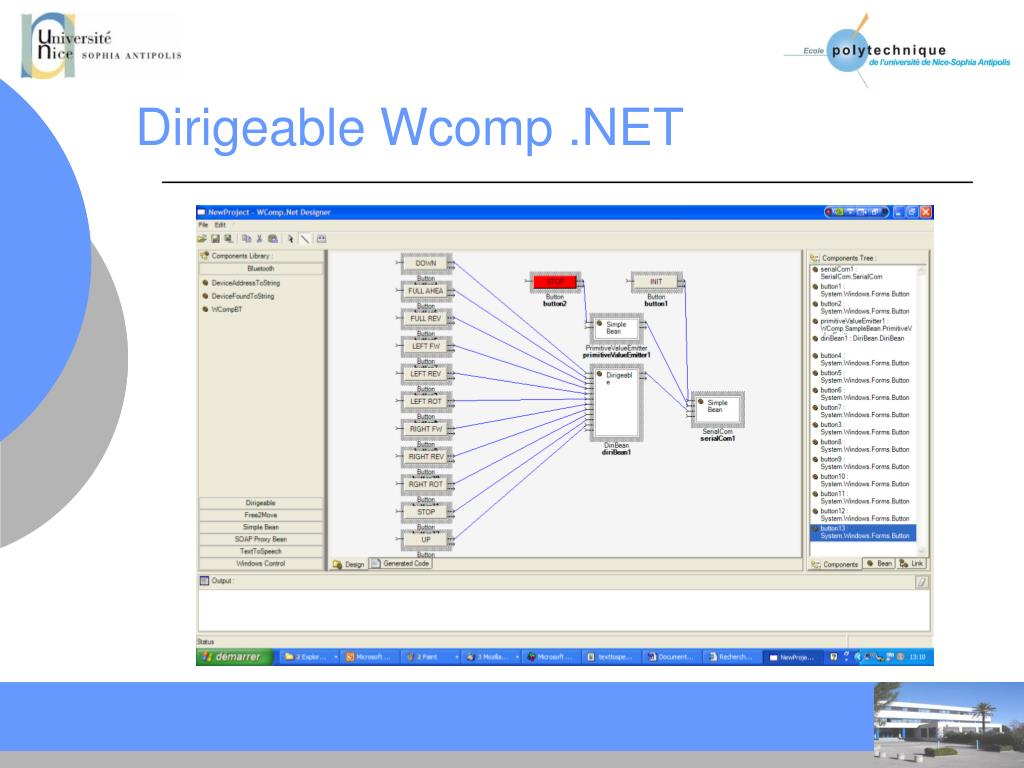This screenshot has width=1024, height=768.
Task: Click the LEFT FW button component
Action: click(426, 346)
